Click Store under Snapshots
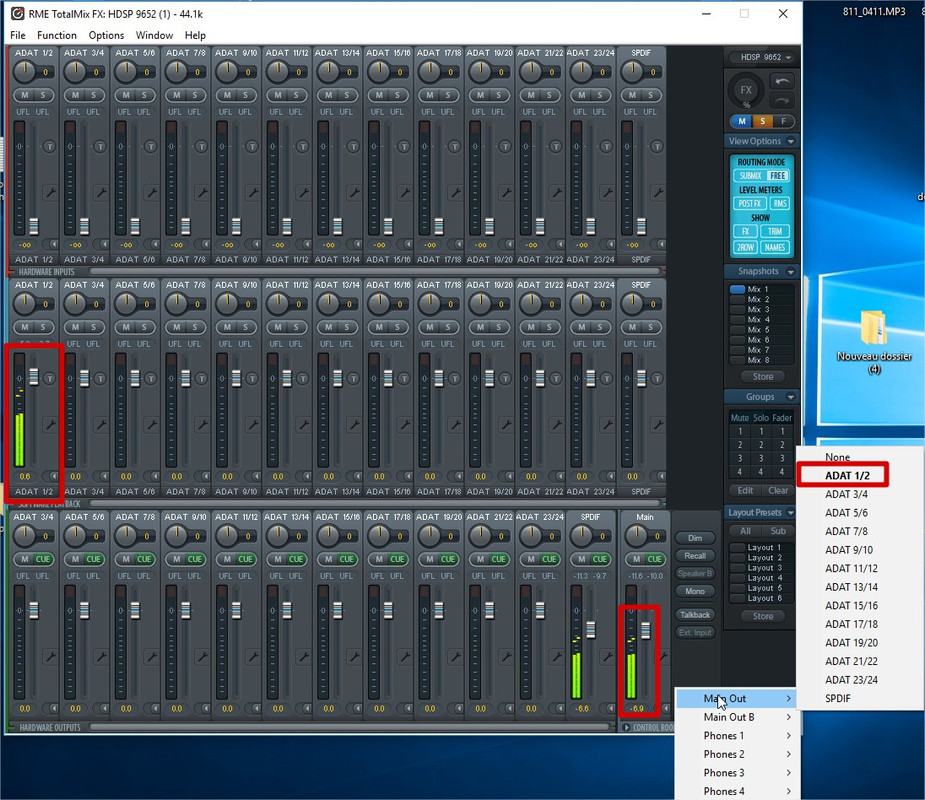Screen dimensions: 925x800 pos(762,376)
